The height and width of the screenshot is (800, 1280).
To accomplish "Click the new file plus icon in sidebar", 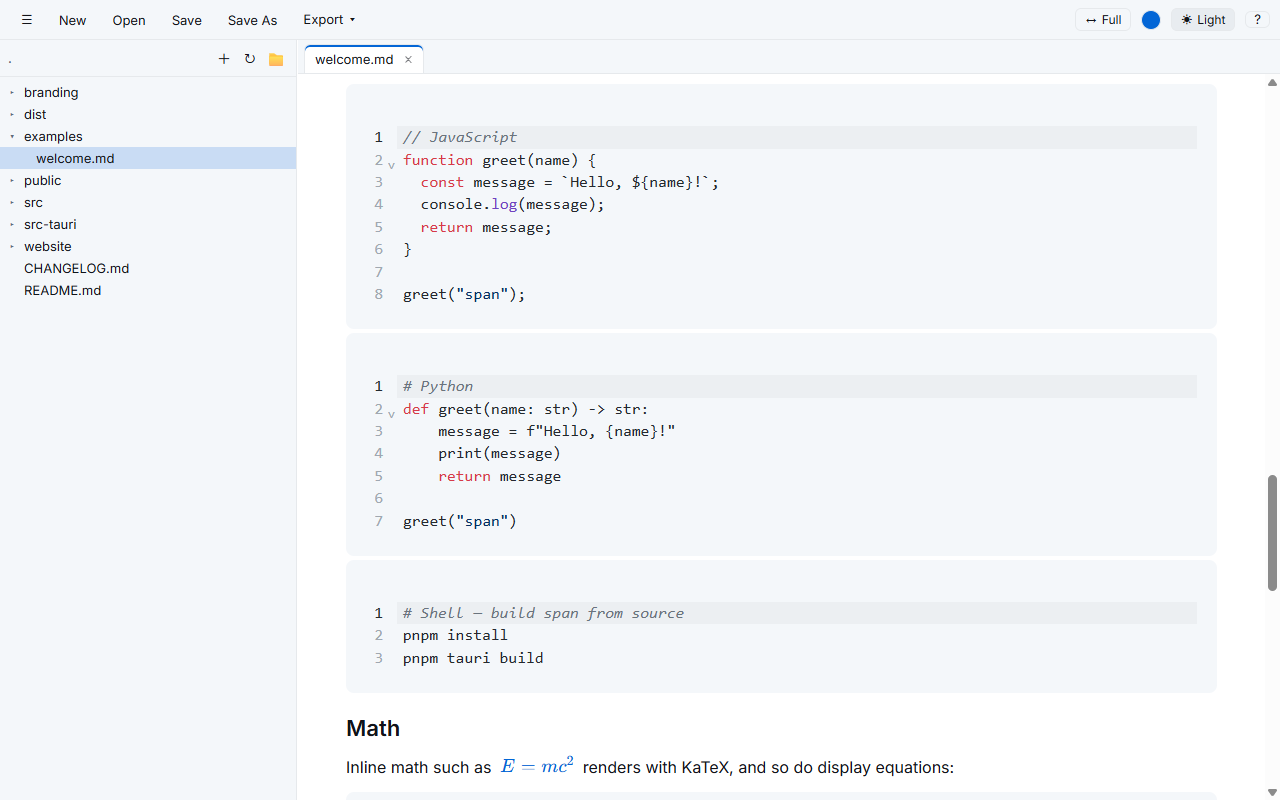I will pos(224,59).
